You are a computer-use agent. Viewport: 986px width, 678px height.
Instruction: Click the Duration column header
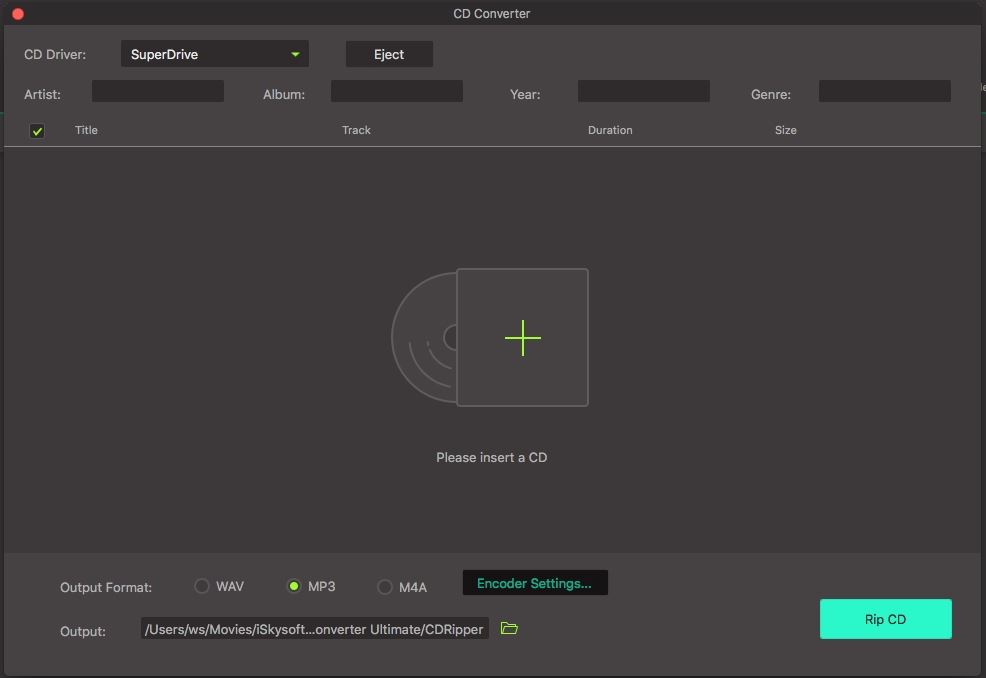pyautogui.click(x=610, y=130)
